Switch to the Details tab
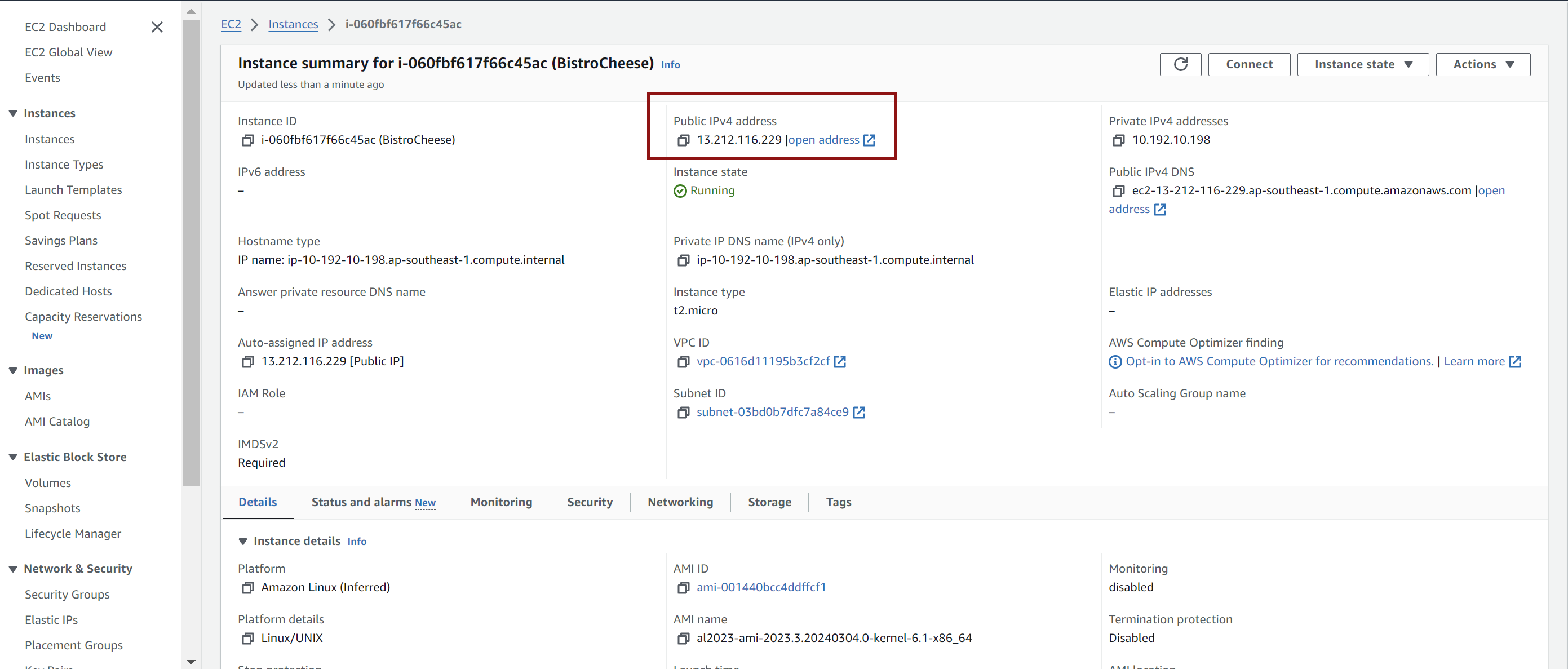 (x=258, y=502)
